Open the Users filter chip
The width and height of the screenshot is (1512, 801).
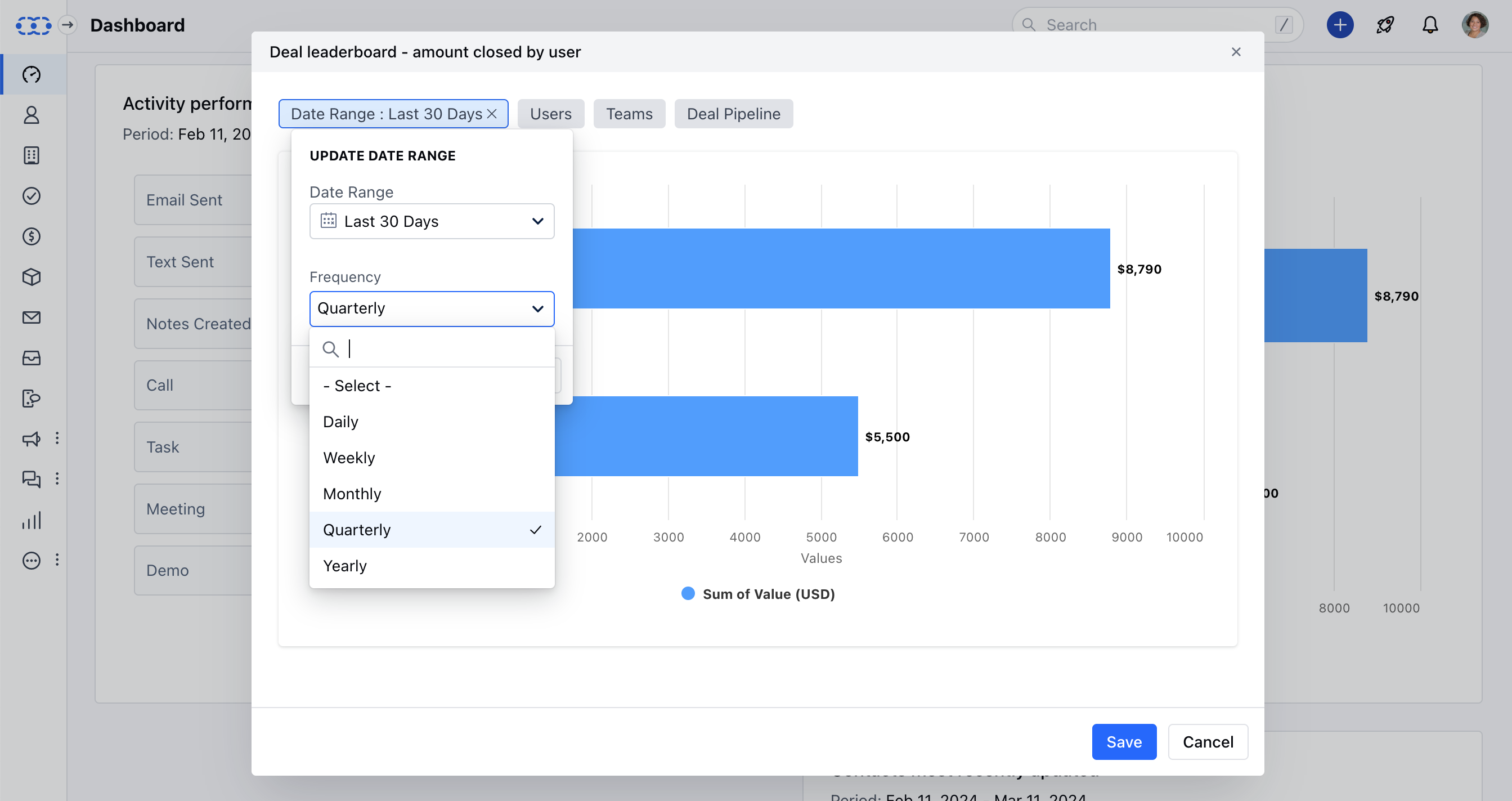coord(550,114)
